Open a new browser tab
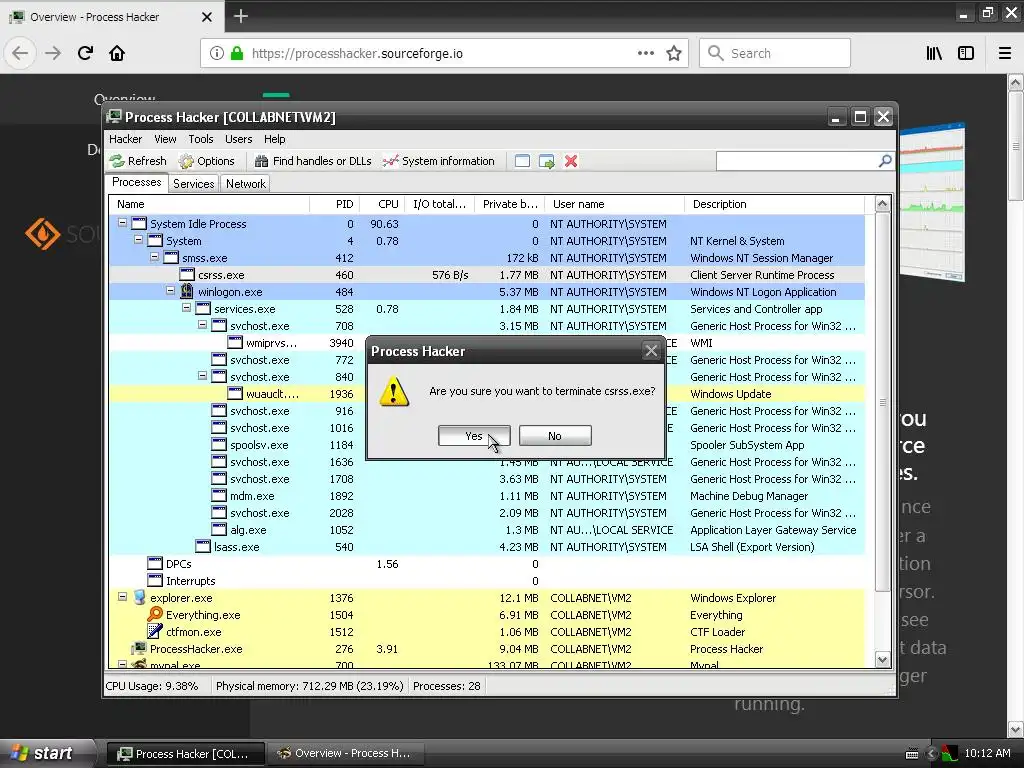The image size is (1024, 768). [241, 16]
